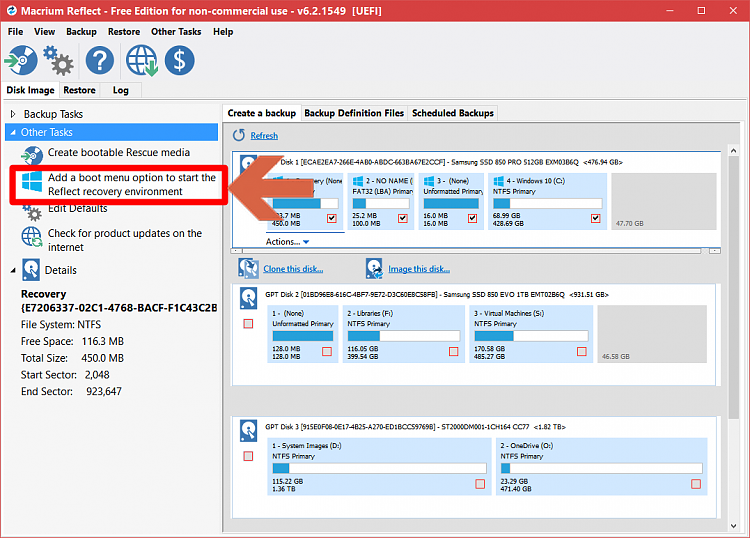This screenshot has width=750, height=538.
Task: Check the GPT Disk 2 whole-disk checkbox
Action: (248, 324)
